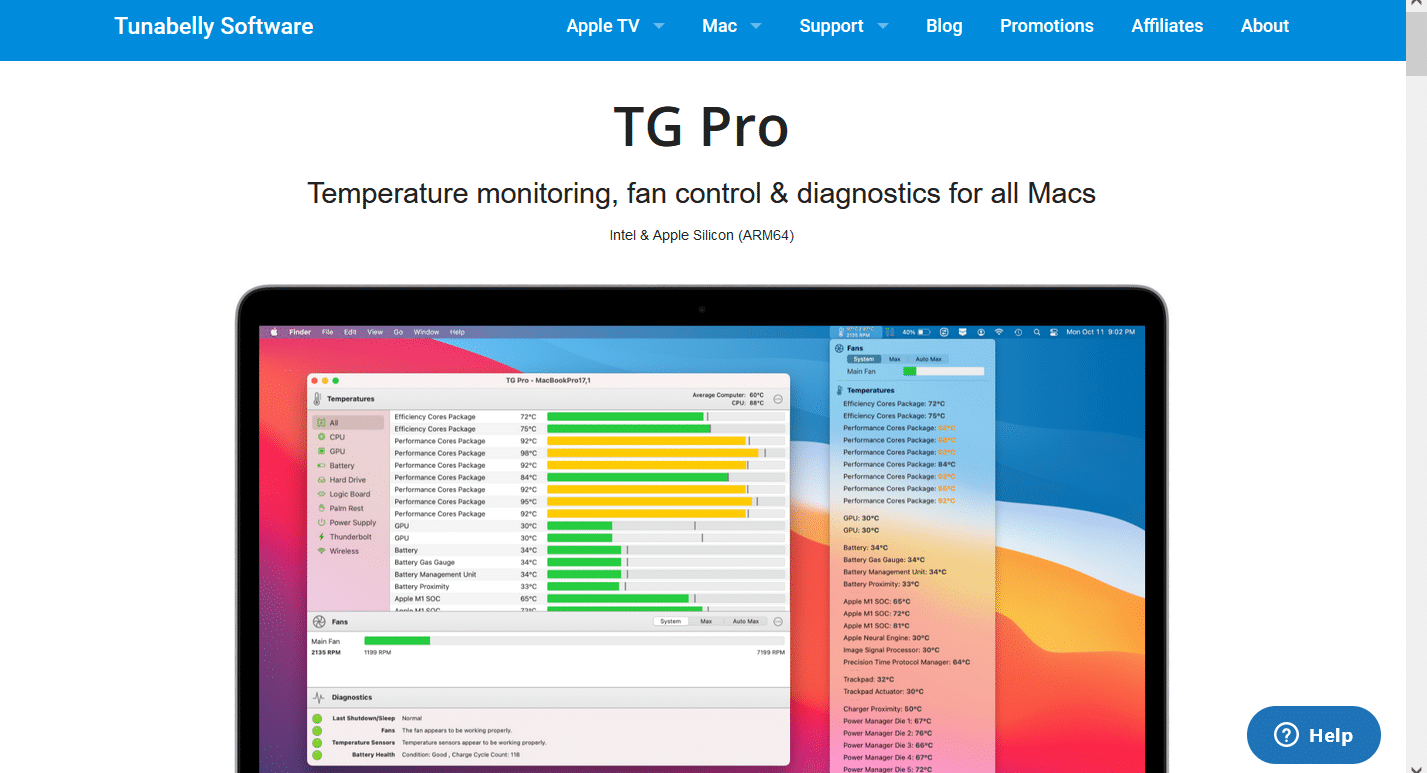Click Apple Neural Engine reading in dropdown
The height and width of the screenshot is (773, 1427).
(886, 638)
